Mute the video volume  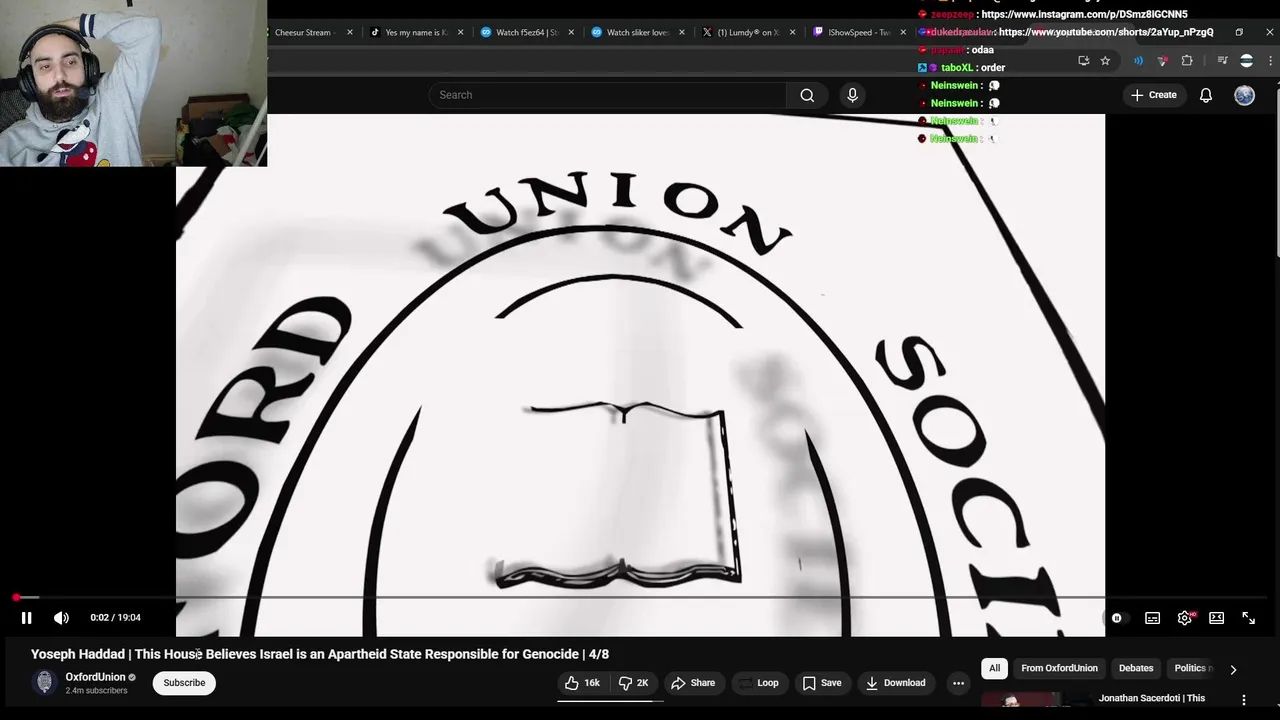(x=61, y=618)
